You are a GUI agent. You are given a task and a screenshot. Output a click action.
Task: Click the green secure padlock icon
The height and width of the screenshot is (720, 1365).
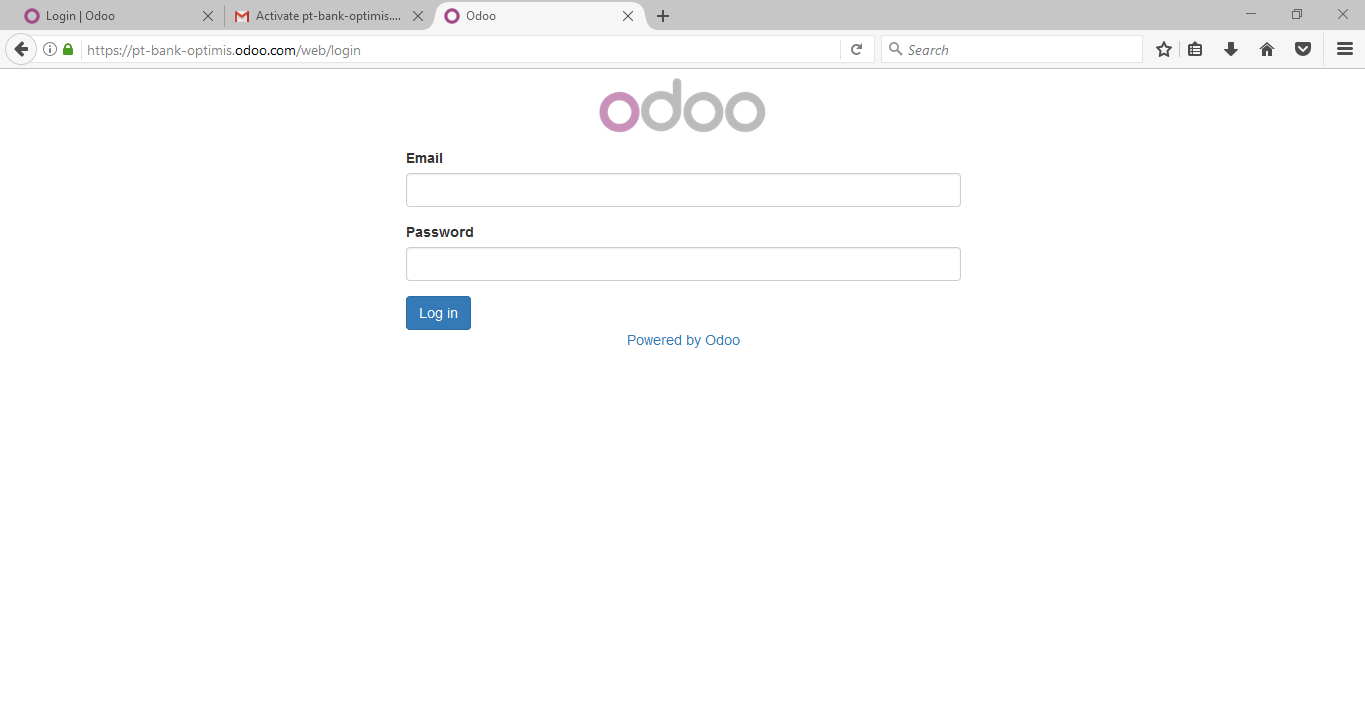(x=68, y=49)
